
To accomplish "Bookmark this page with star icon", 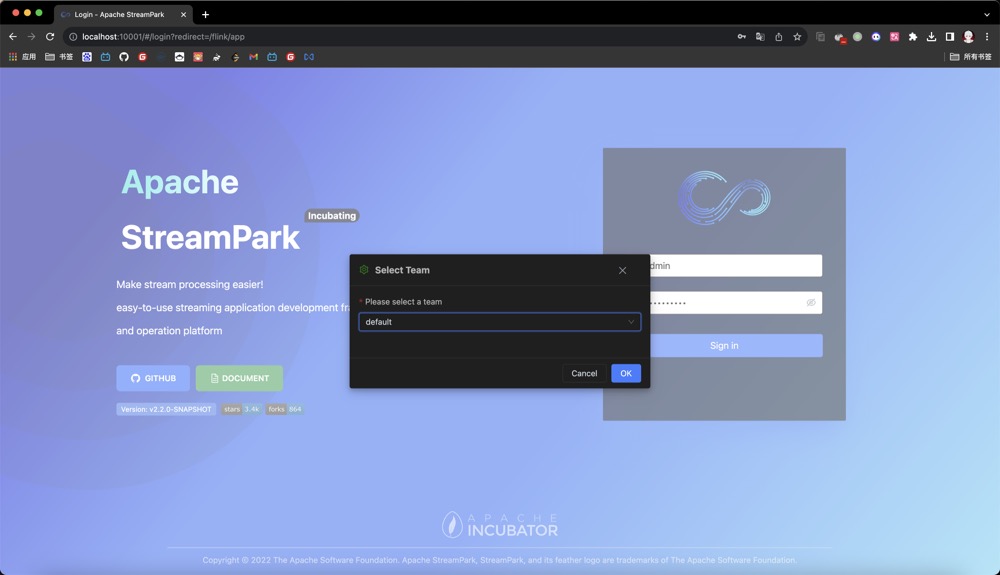I will coord(797,37).
